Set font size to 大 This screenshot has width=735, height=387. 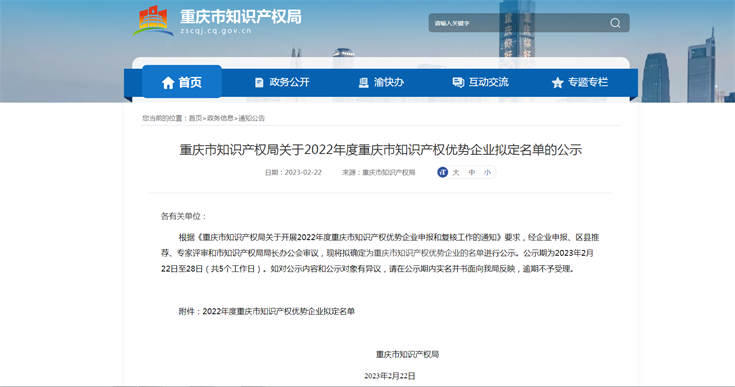[x=456, y=172]
